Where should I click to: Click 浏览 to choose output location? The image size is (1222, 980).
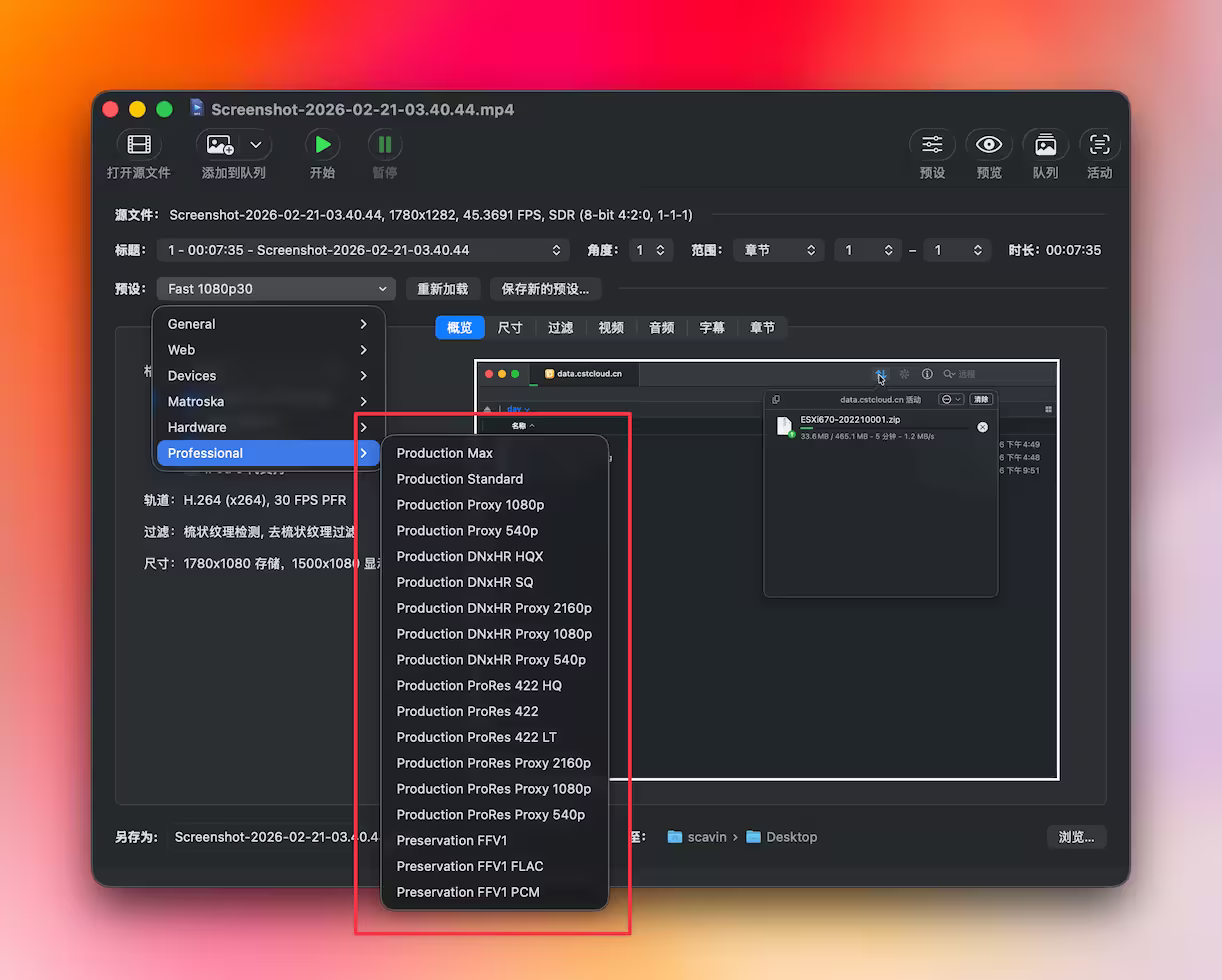1076,837
